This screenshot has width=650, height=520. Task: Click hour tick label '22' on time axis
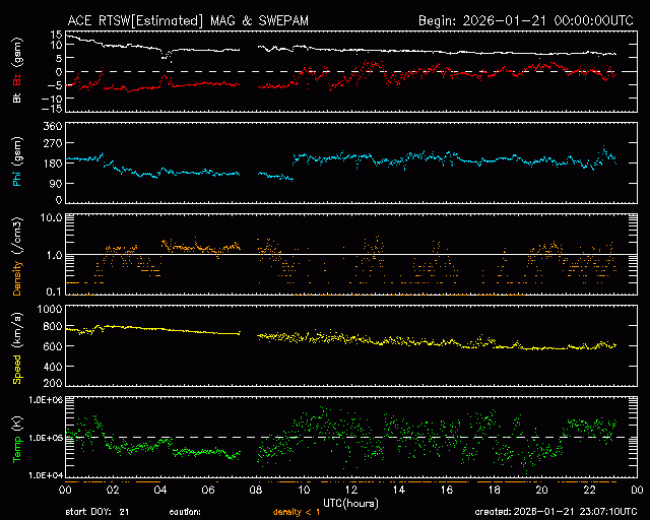(x=589, y=490)
